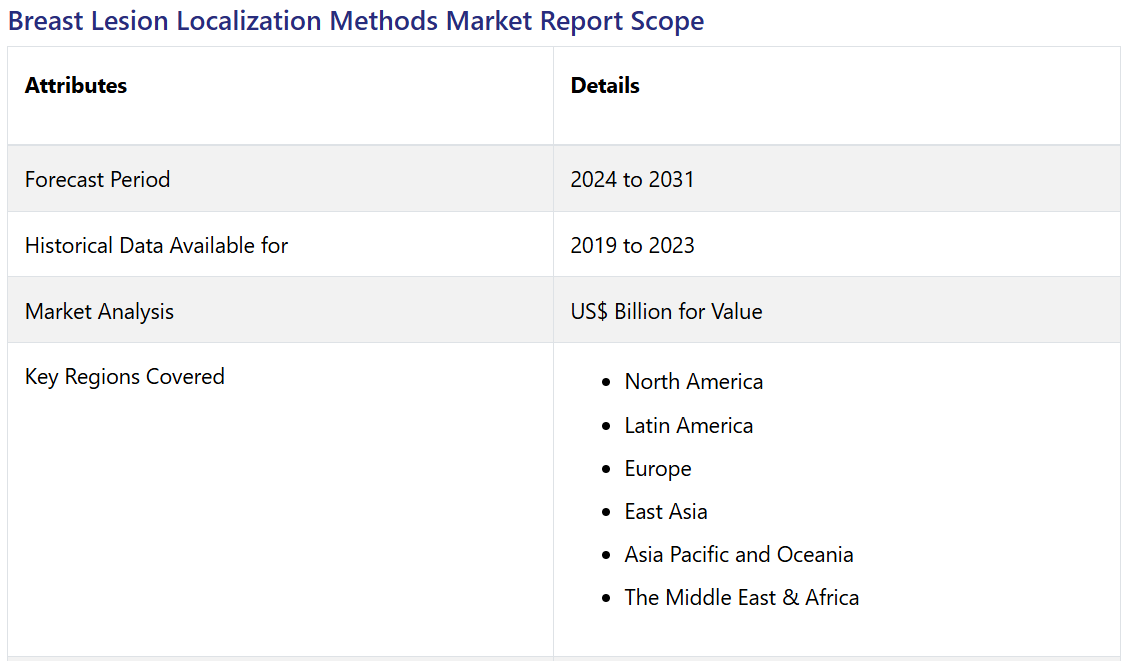The width and height of the screenshot is (1126, 661).
Task: Select The Middle East & Africa entry
Action: point(741,598)
